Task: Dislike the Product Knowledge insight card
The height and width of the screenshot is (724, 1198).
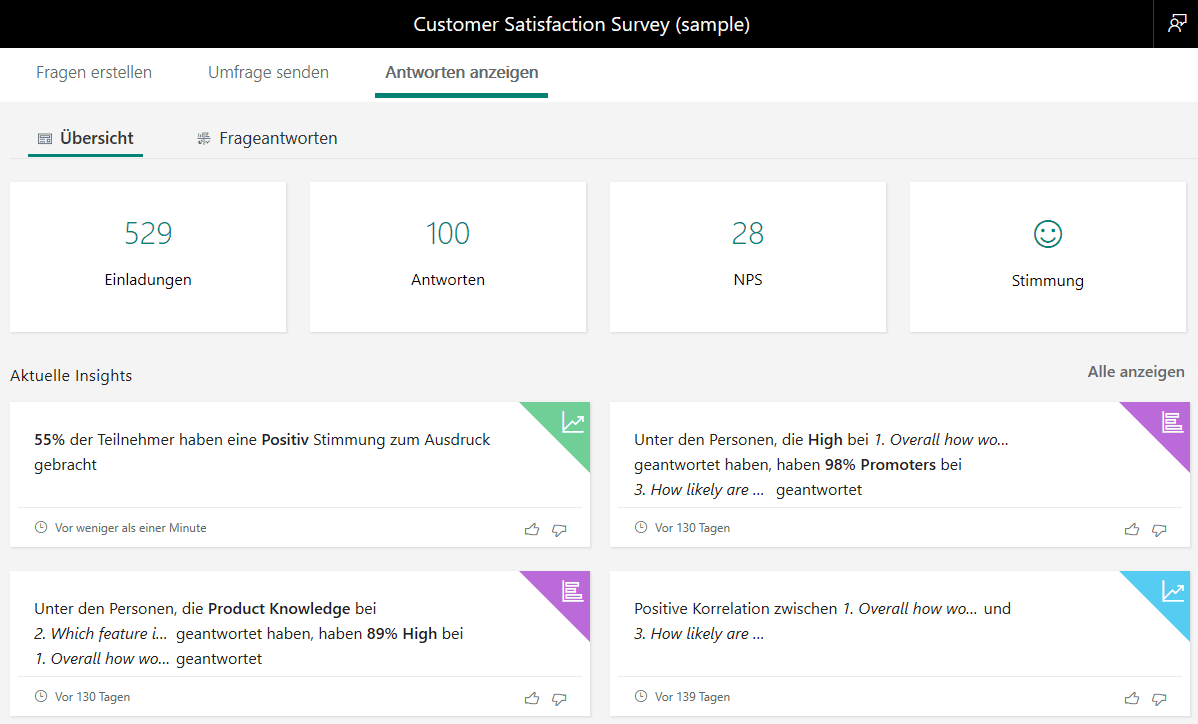Action: click(x=559, y=698)
